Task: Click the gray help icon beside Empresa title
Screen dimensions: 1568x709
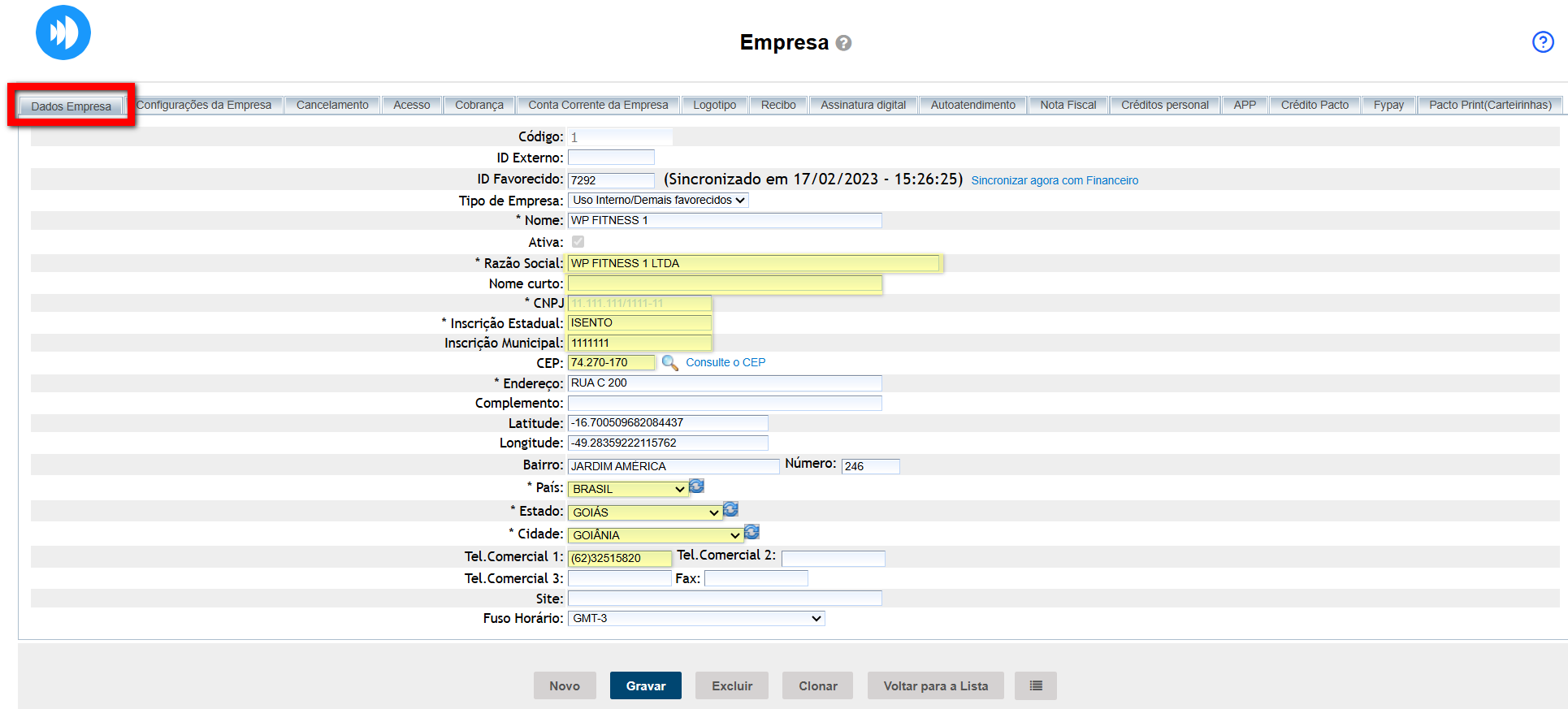Action: [x=843, y=43]
